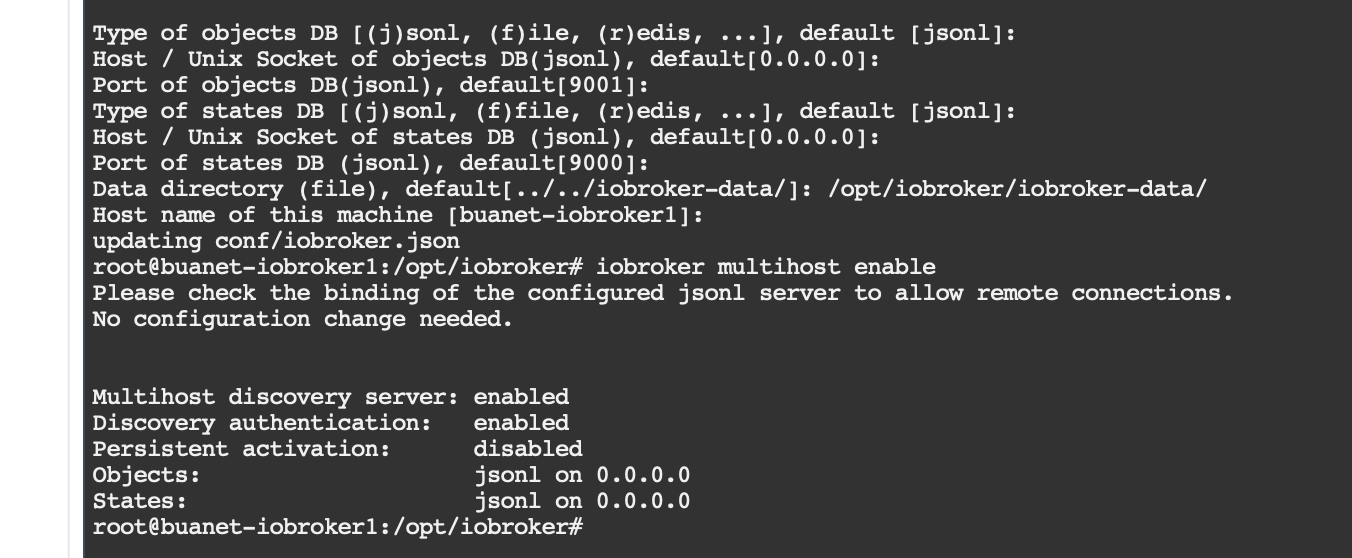Screen dimensions: 1352x558
Task: Click the States 'jsonl on 0.0.0.0' value
Action: coord(581,501)
